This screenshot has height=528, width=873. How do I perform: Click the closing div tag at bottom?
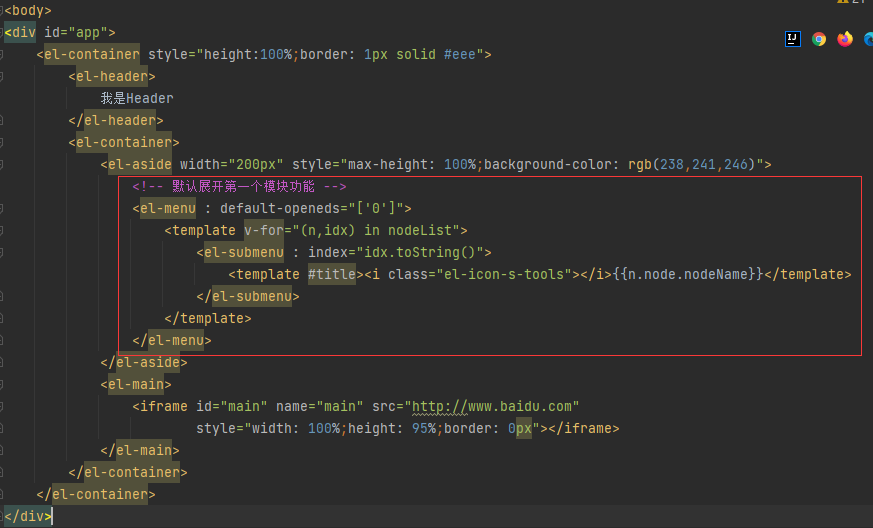(26, 516)
